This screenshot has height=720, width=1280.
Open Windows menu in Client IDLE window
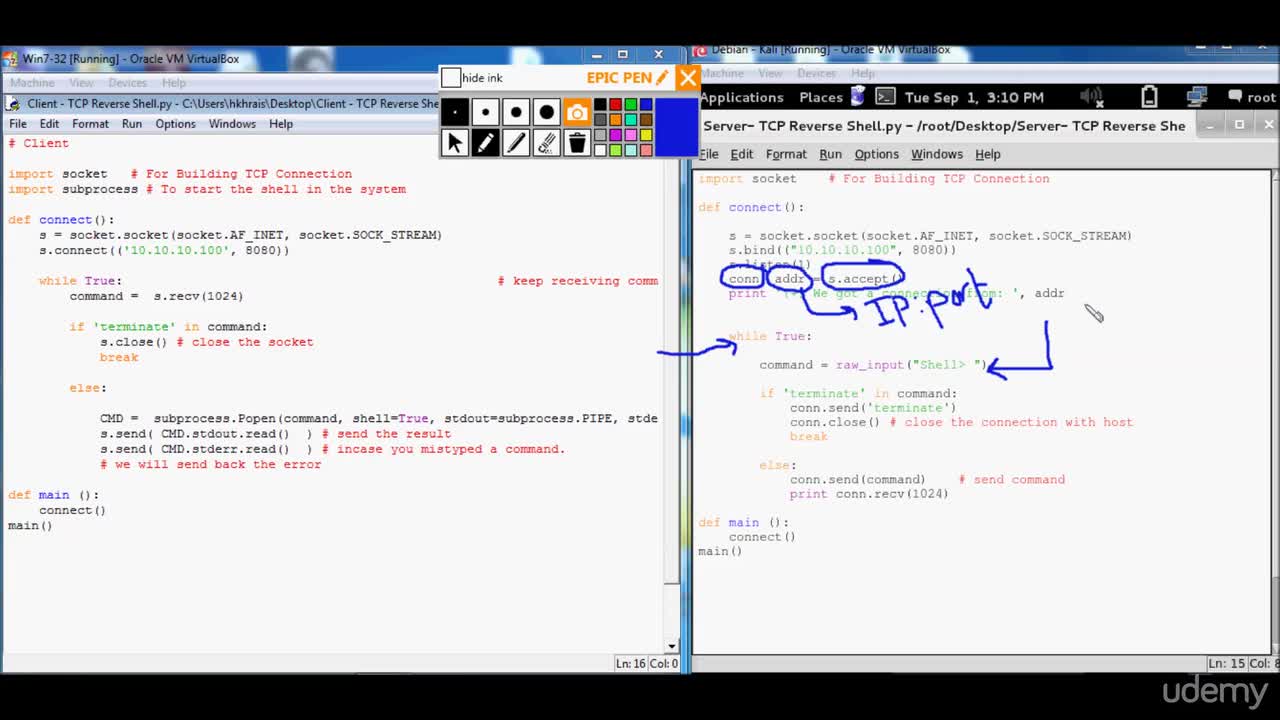(232, 124)
